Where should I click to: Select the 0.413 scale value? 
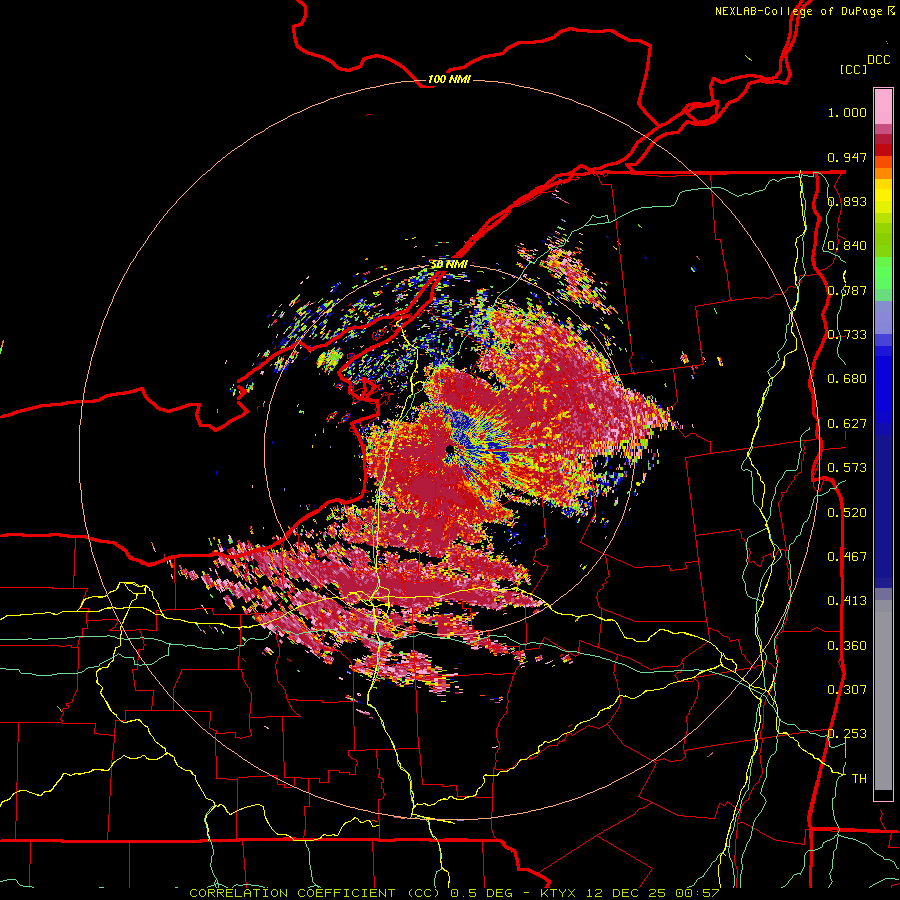(847, 601)
